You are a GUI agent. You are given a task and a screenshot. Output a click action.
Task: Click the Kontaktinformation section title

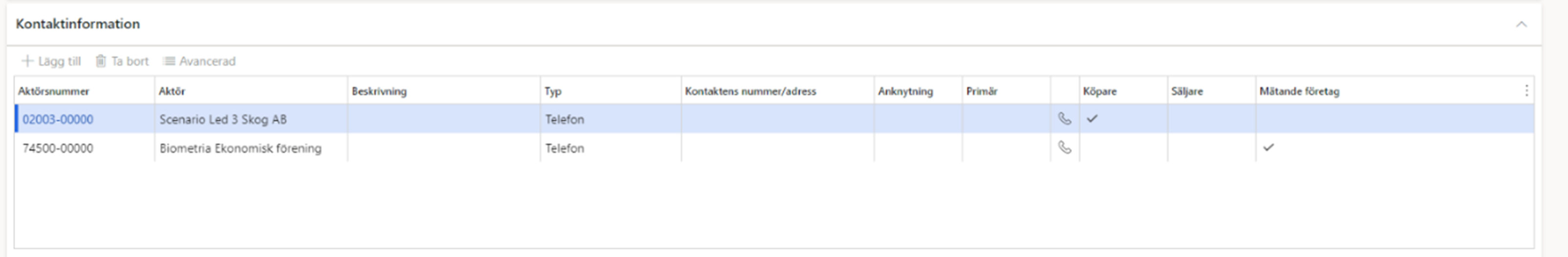[78, 24]
